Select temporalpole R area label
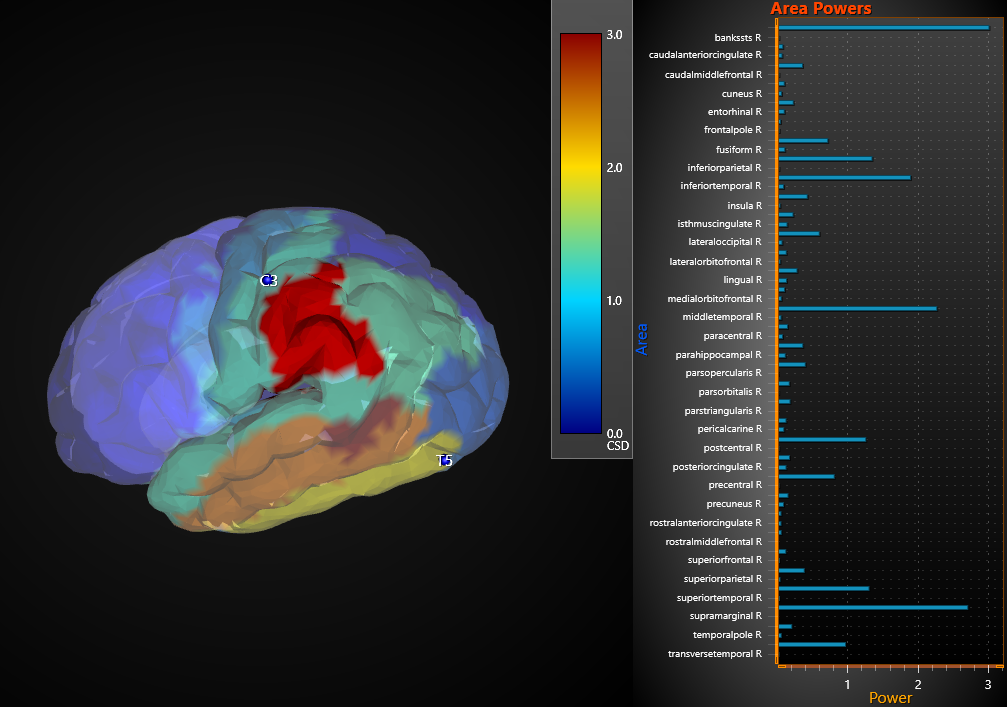This screenshot has width=1007, height=707. click(x=727, y=634)
